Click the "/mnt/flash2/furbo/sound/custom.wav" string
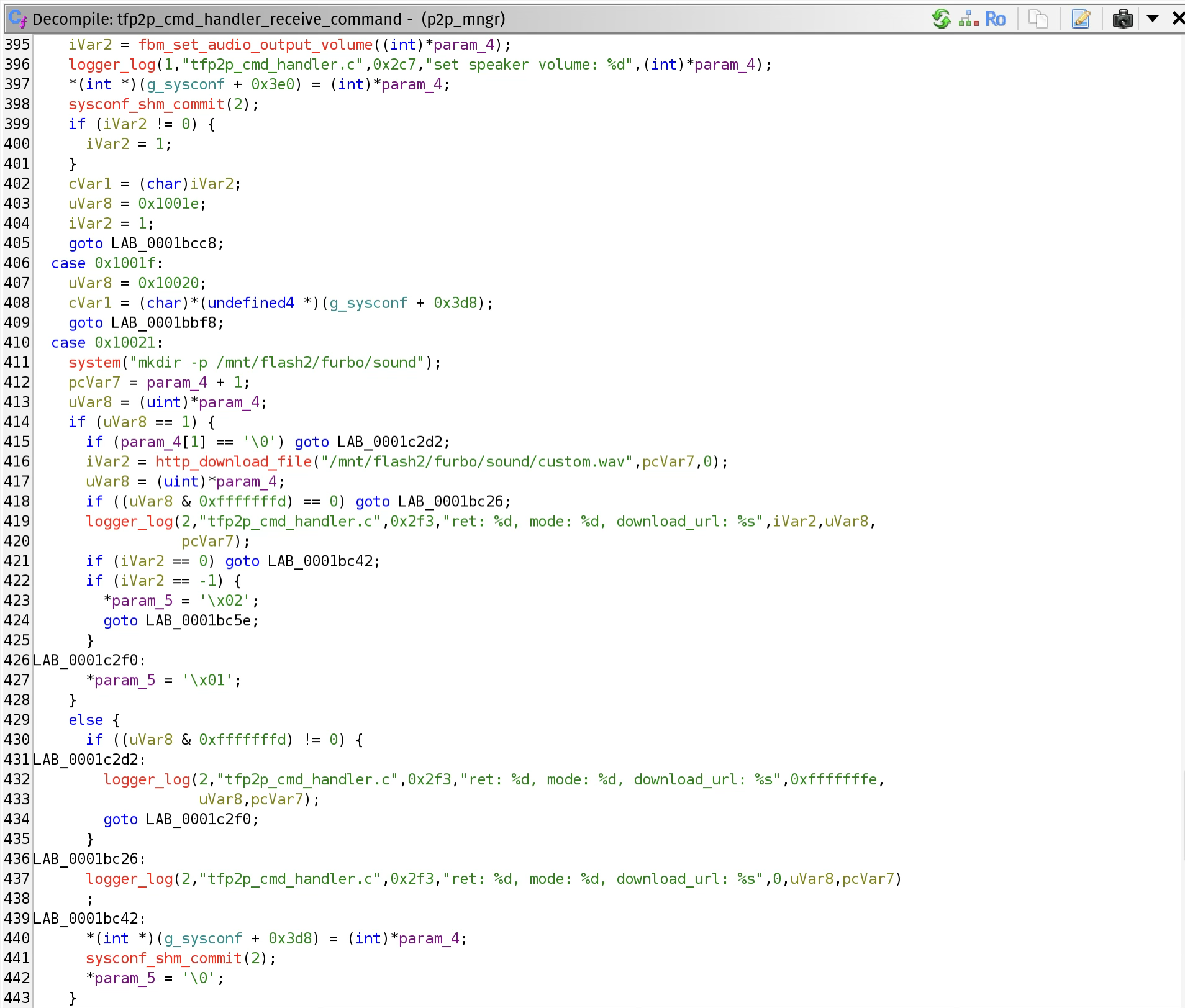Screen dimensions: 1185x1008 (477, 461)
